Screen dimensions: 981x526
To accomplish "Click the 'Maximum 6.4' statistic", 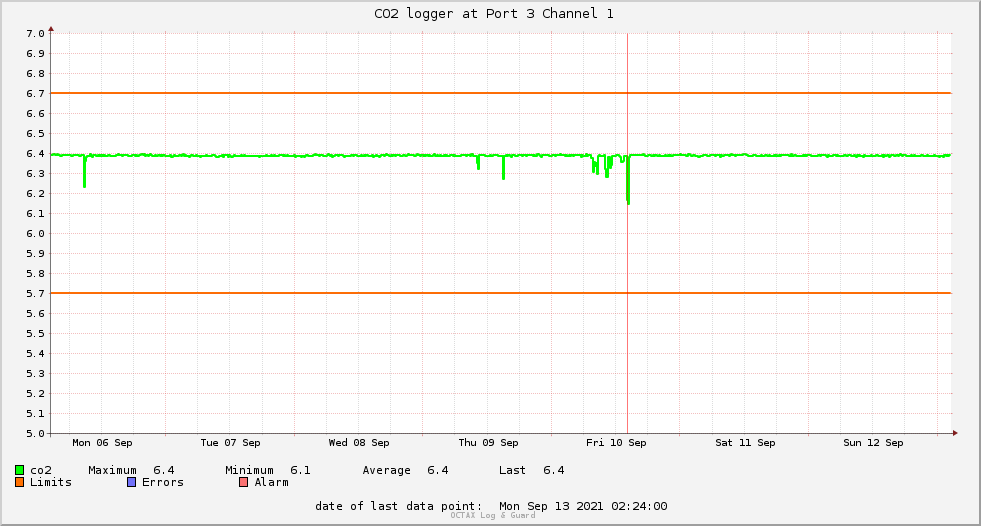I will (x=131, y=470).
